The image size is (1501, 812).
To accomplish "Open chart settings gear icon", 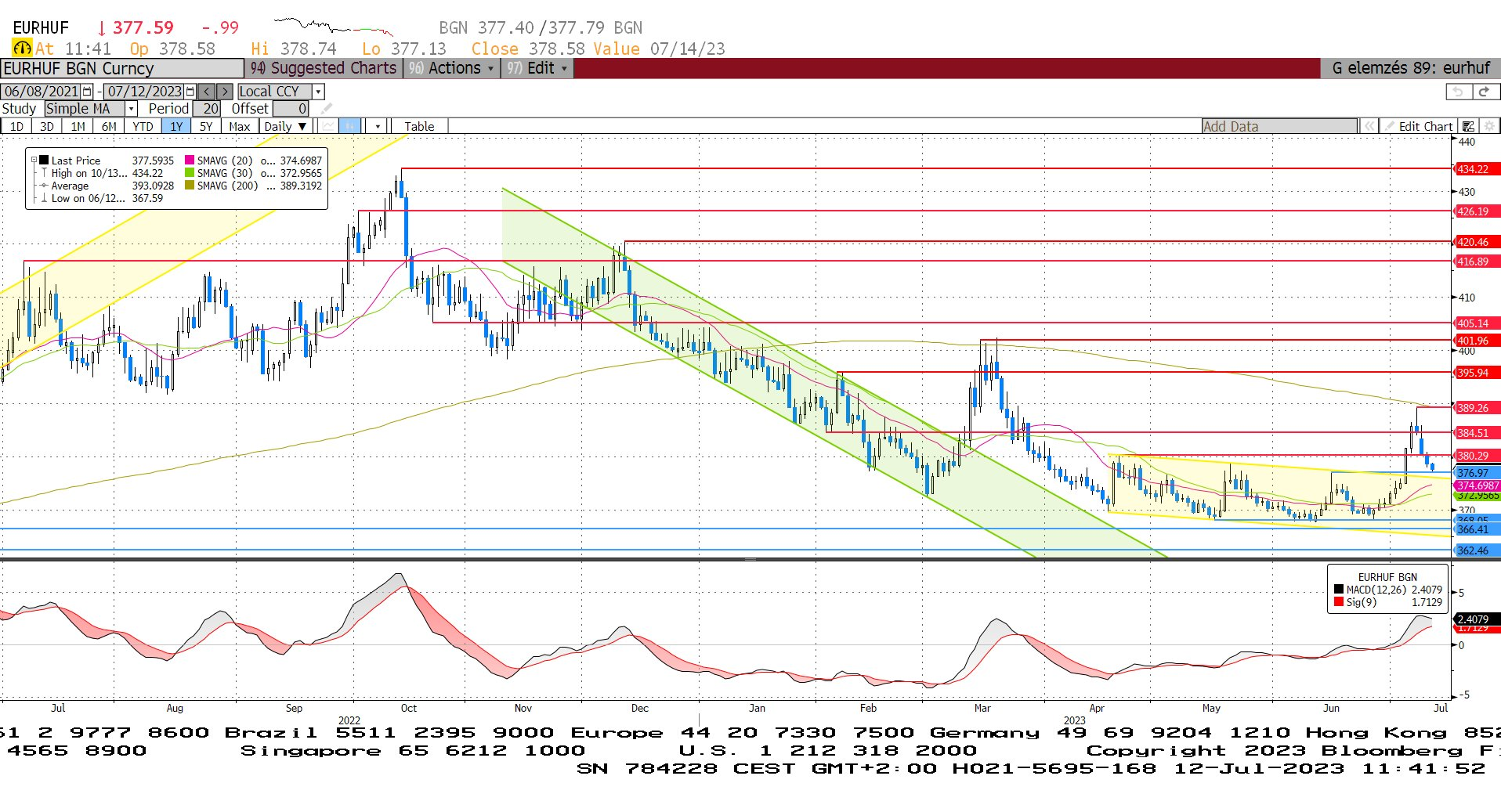I will pyautogui.click(x=1489, y=126).
